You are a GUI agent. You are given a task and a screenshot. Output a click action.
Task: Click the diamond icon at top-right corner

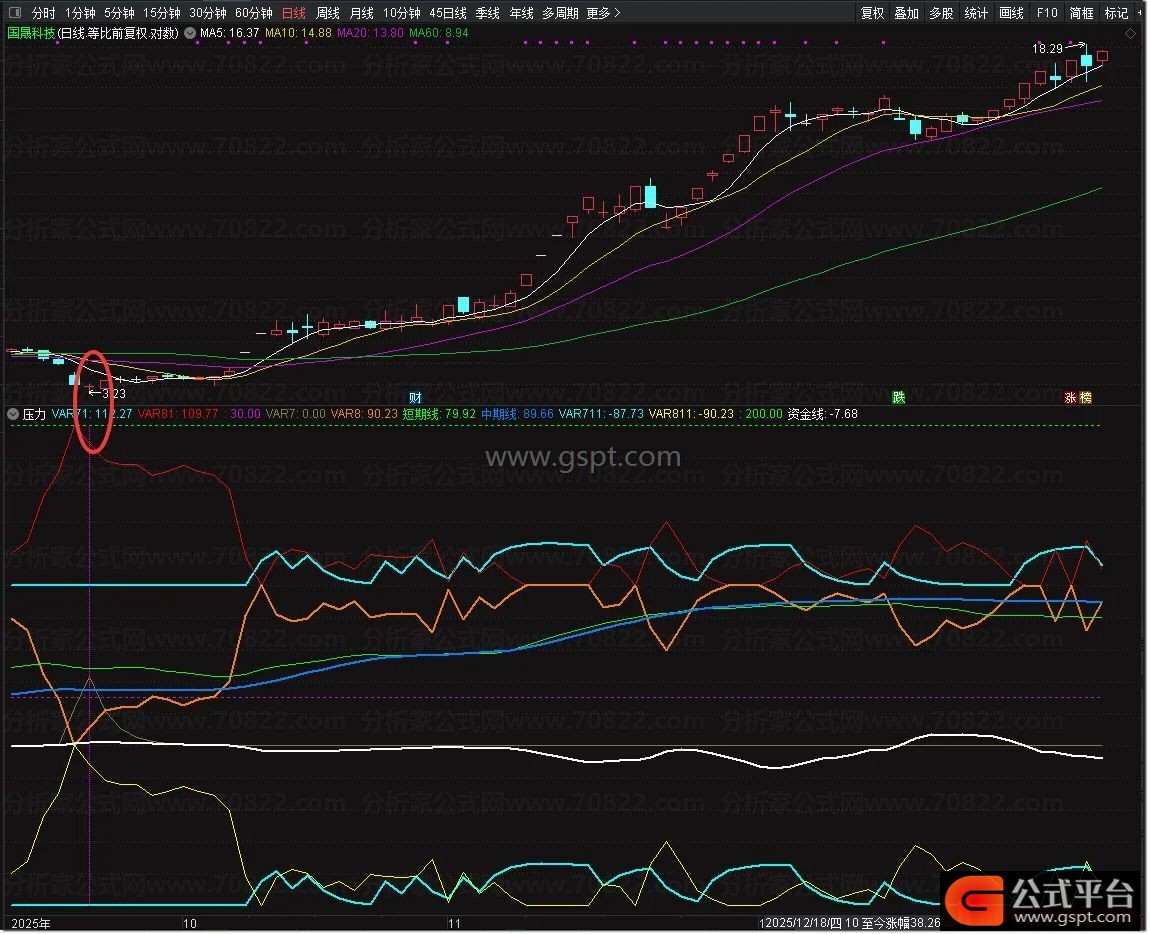click(1130, 33)
